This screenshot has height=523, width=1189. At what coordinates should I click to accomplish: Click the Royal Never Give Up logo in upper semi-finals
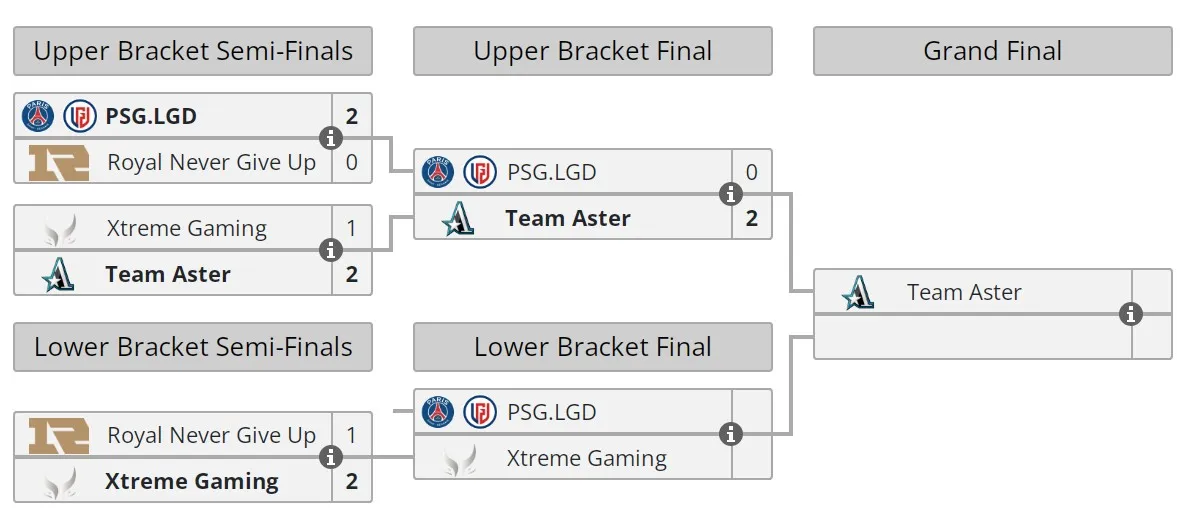click(x=59, y=163)
